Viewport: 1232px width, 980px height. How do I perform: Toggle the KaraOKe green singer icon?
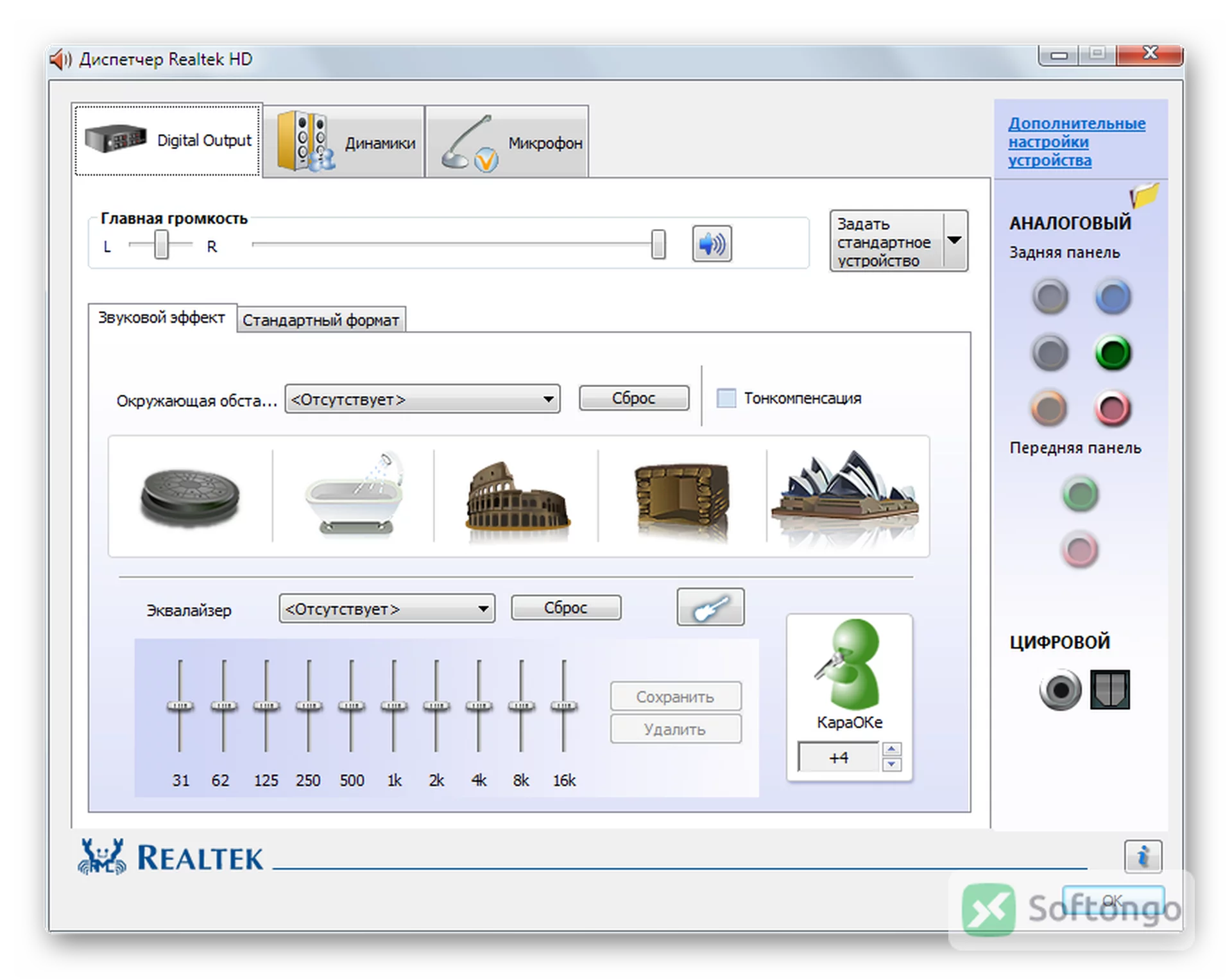pos(848,664)
